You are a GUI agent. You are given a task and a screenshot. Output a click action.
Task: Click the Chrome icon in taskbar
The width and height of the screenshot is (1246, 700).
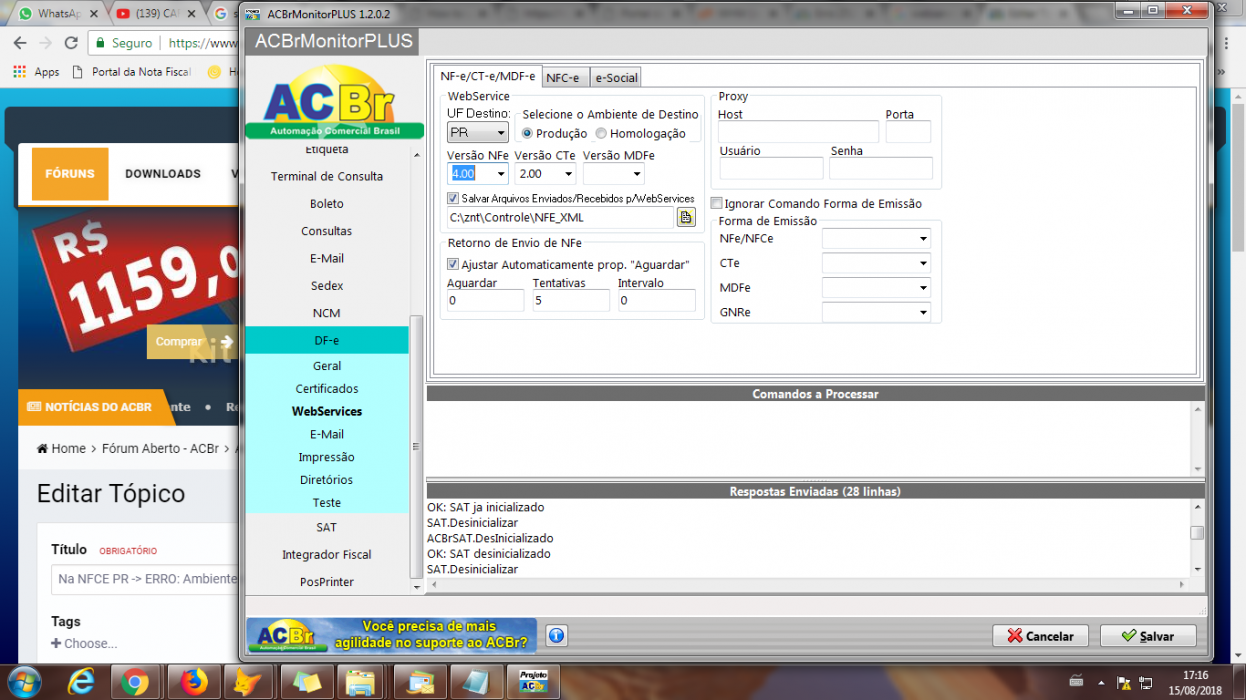(136, 682)
